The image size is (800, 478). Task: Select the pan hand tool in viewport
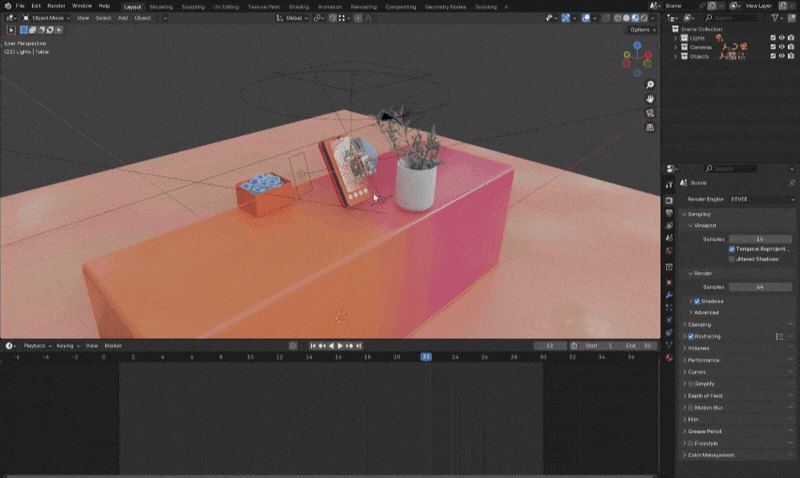[x=650, y=99]
